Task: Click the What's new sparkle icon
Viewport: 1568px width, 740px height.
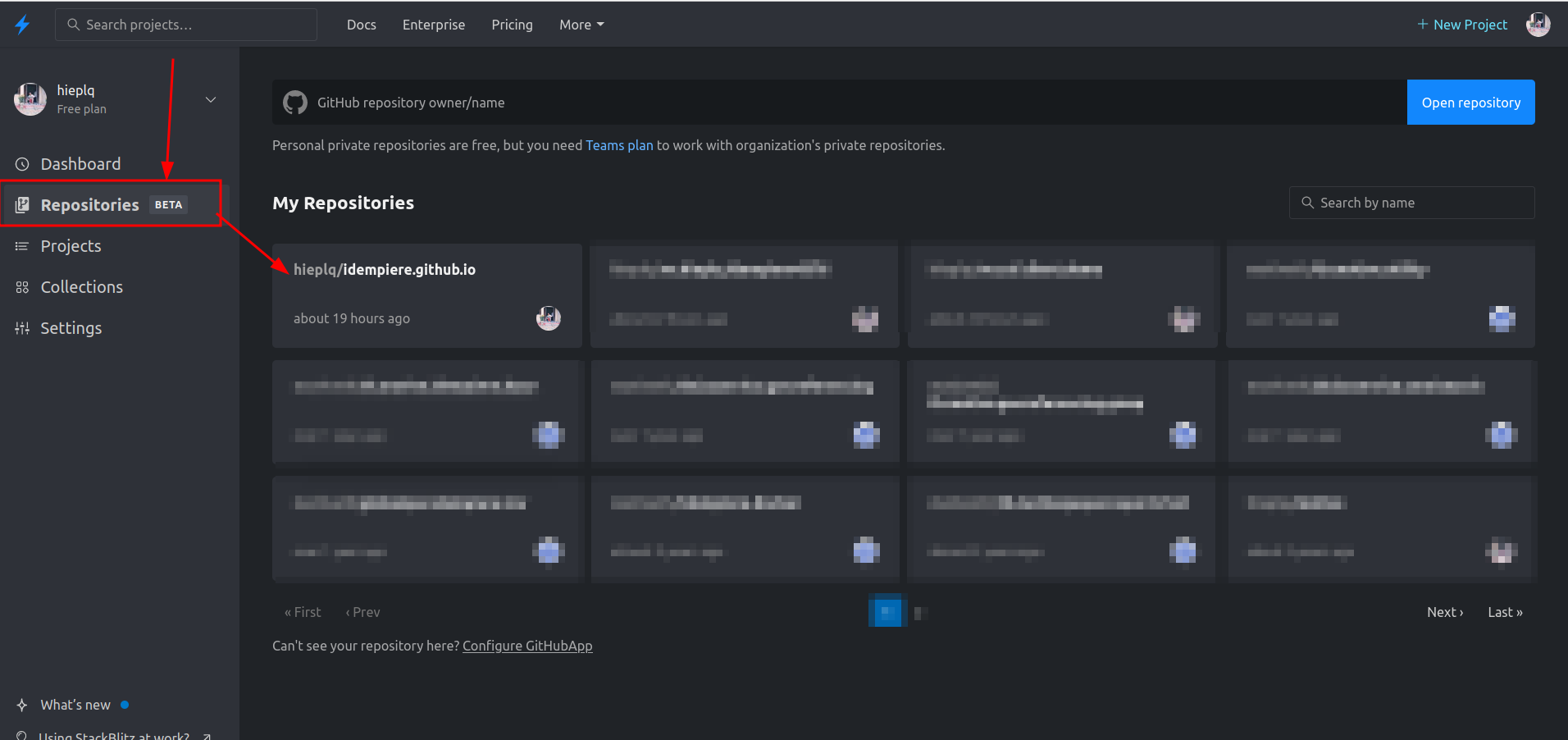Action: tap(22, 705)
